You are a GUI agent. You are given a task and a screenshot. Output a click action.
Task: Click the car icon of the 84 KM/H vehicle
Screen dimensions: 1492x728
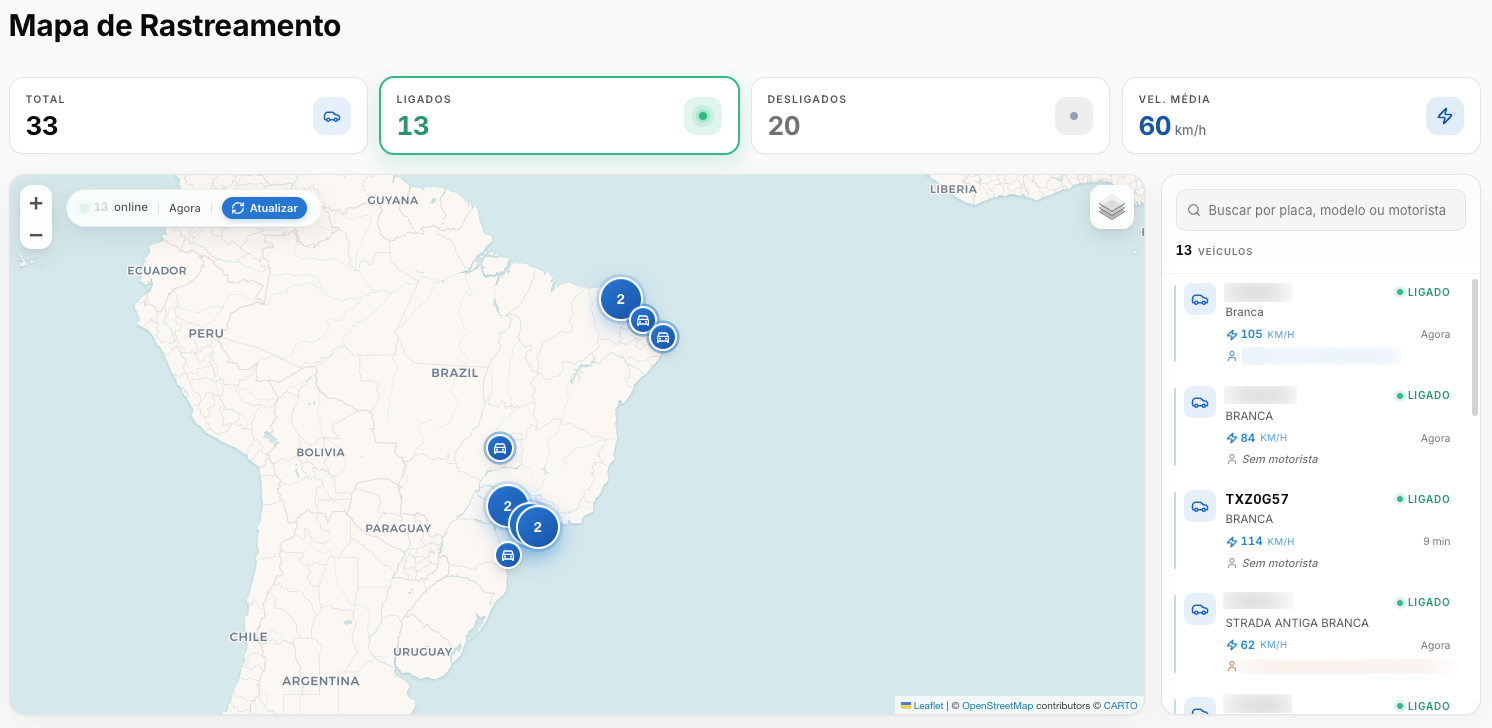tap(1200, 402)
